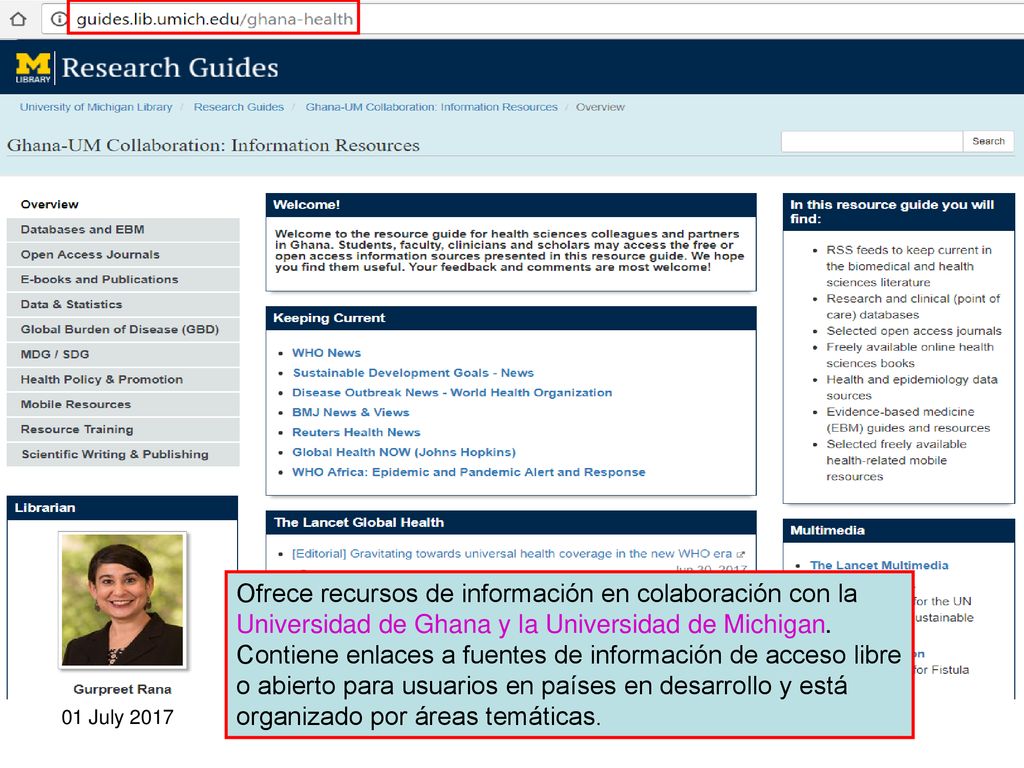This screenshot has height=768, width=1024.
Task: Open University of Michigan Library breadcrumb
Action: (96, 107)
